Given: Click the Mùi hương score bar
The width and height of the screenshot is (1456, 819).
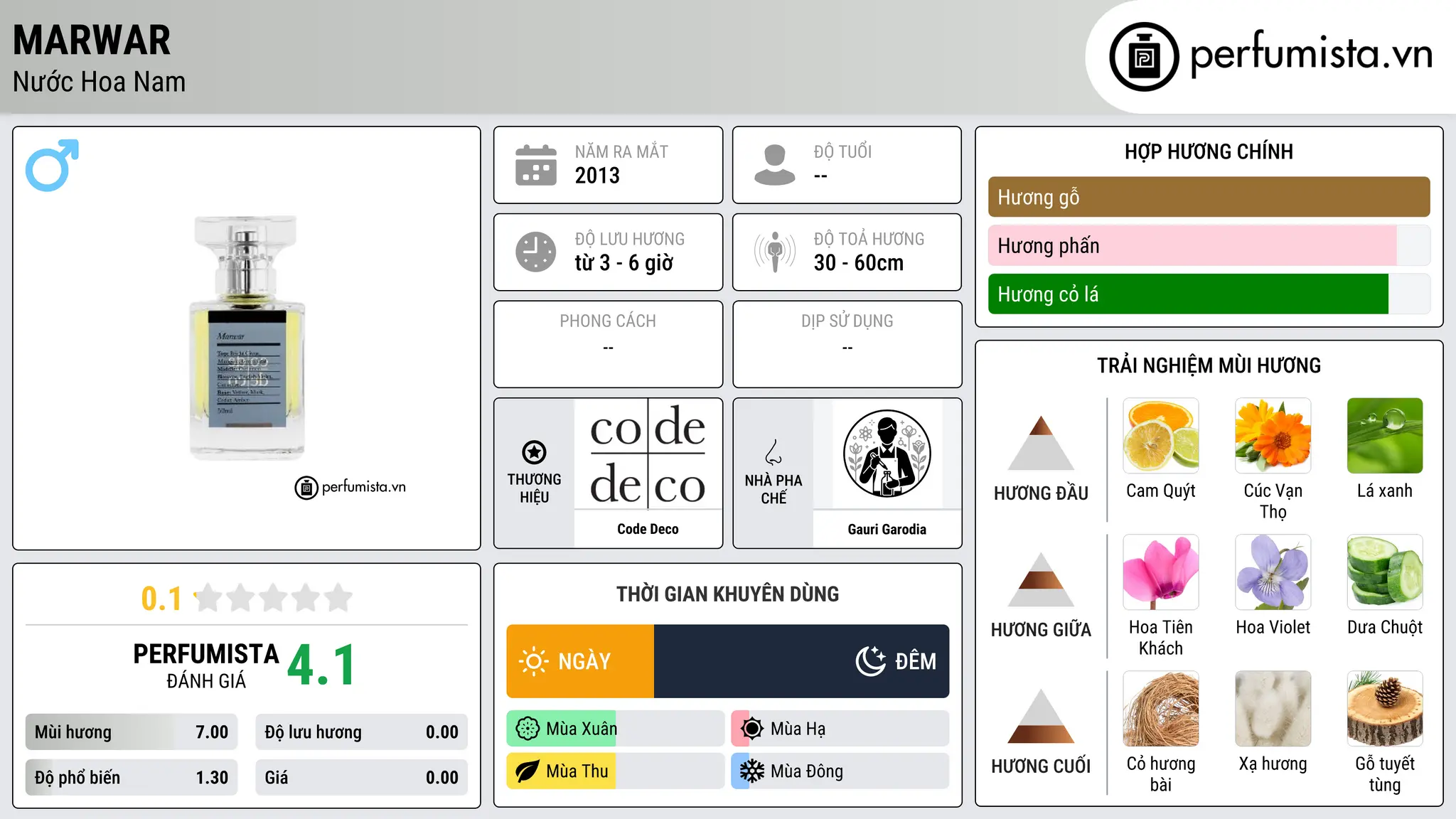Looking at the screenshot, I should tap(132, 732).
